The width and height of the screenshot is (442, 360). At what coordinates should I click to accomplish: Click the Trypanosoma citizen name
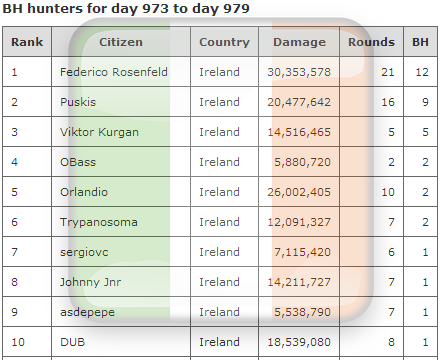point(99,222)
